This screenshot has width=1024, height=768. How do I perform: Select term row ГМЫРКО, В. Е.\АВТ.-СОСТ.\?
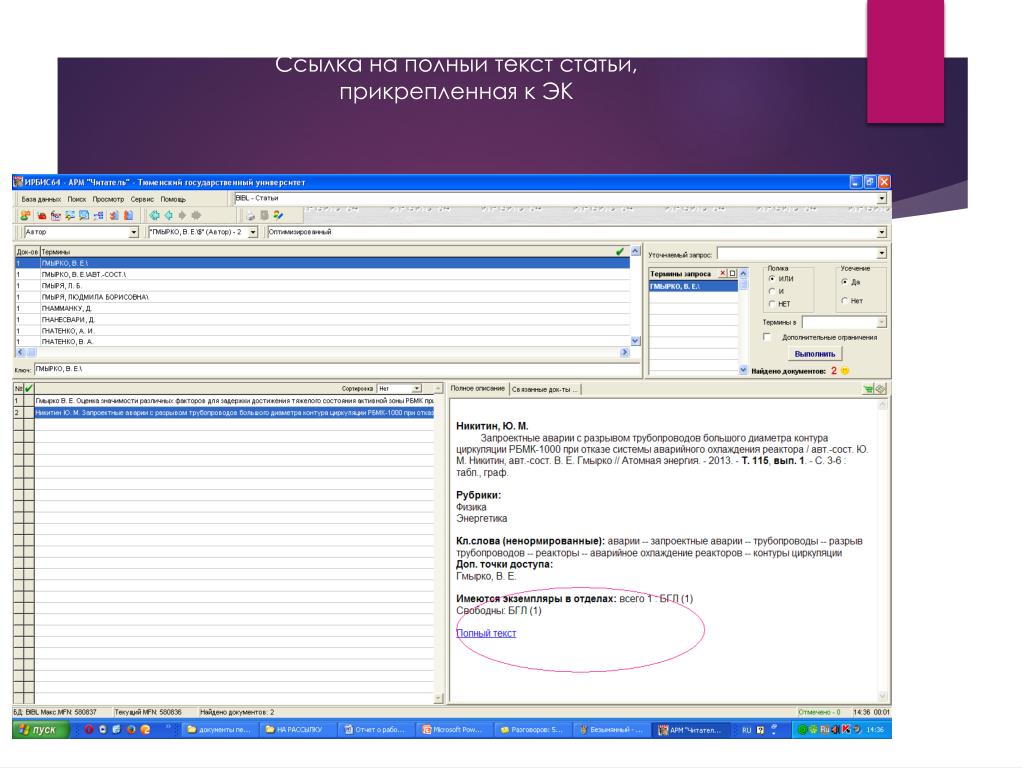click(323, 274)
